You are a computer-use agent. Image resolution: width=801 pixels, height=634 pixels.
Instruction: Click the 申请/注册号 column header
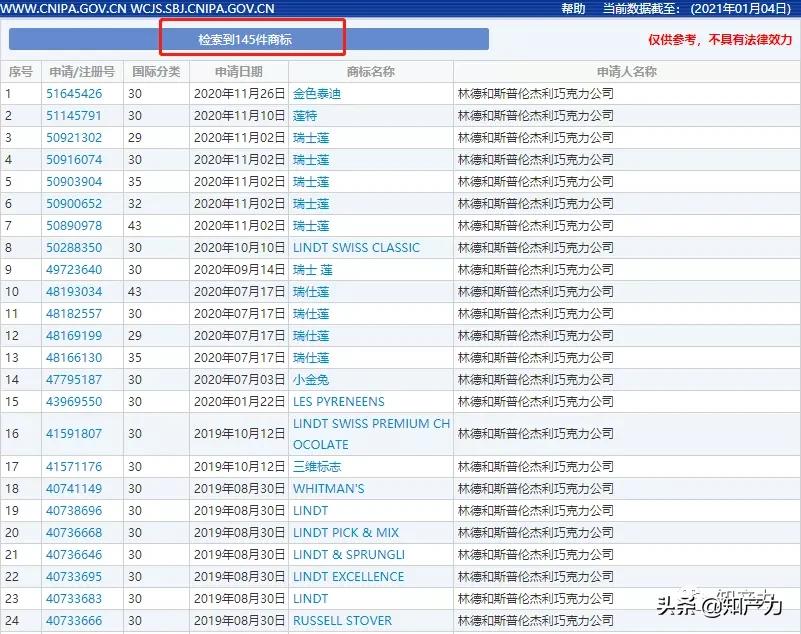click(x=82, y=72)
